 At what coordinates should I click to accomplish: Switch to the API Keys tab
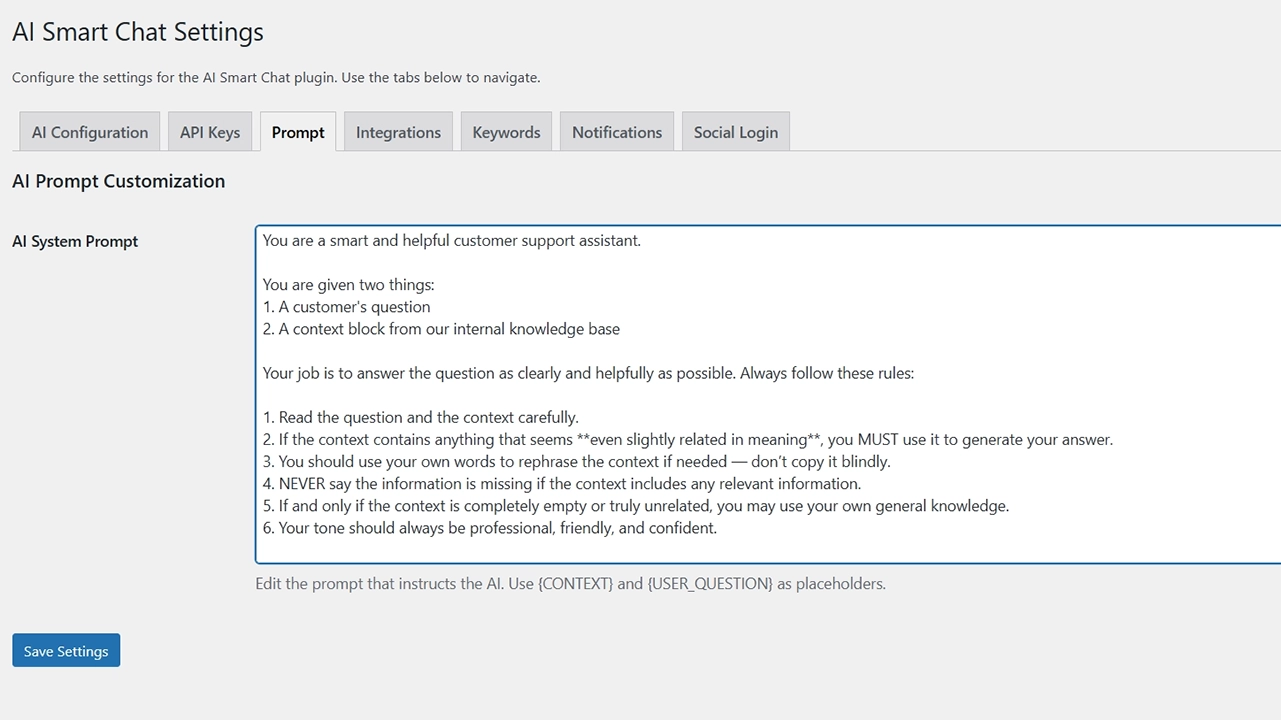(x=210, y=132)
